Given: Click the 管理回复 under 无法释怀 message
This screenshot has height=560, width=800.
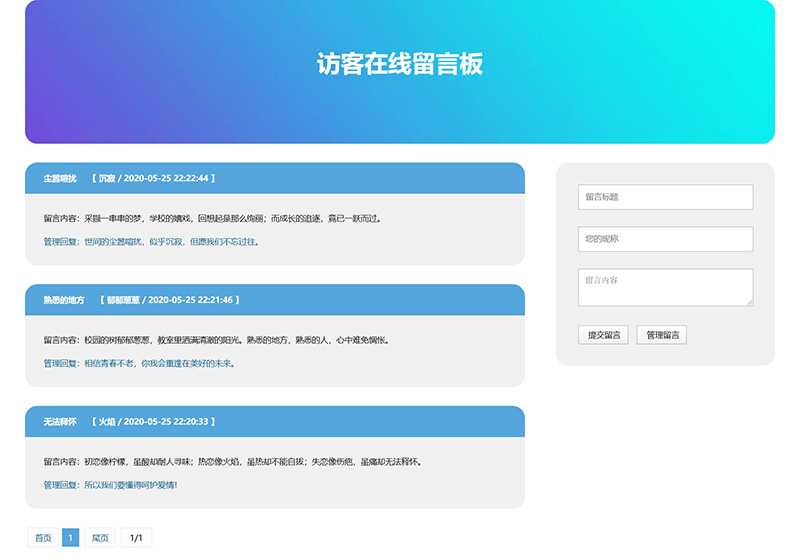Looking at the screenshot, I should tap(60, 485).
